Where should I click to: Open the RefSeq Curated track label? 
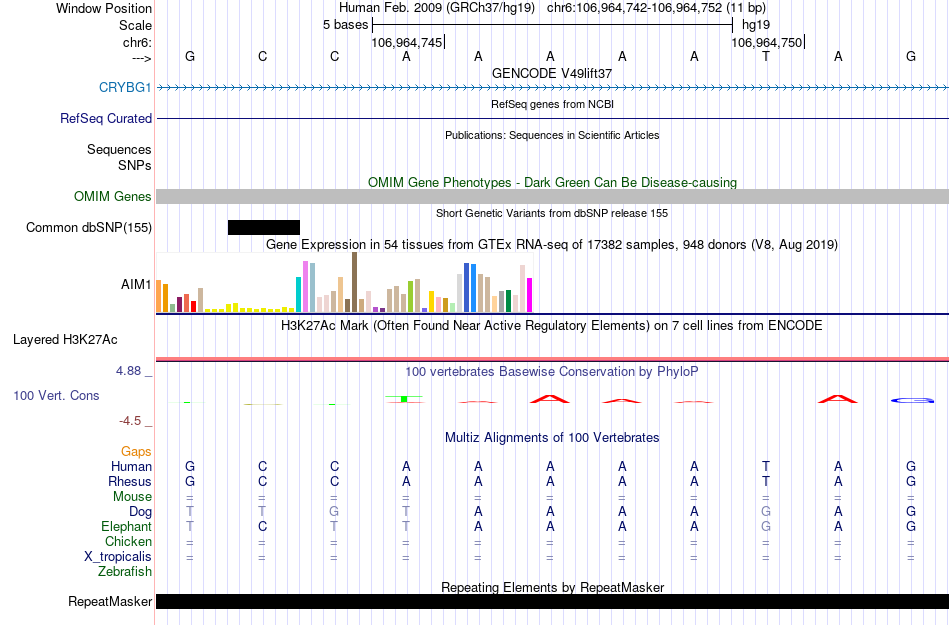[x=105, y=119]
